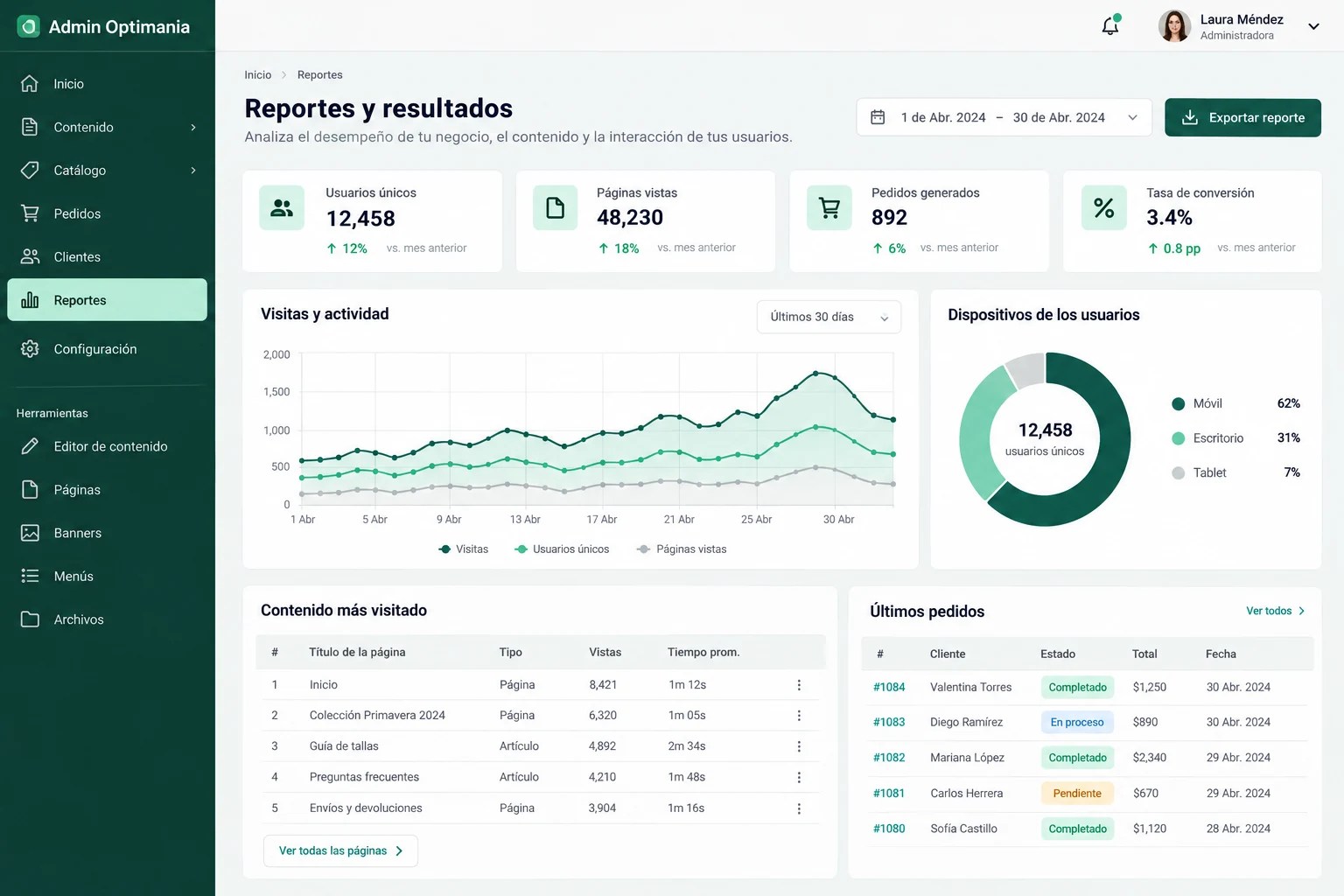Expand the Catálogo submenu chevron
1344x896 pixels.
coord(193,170)
